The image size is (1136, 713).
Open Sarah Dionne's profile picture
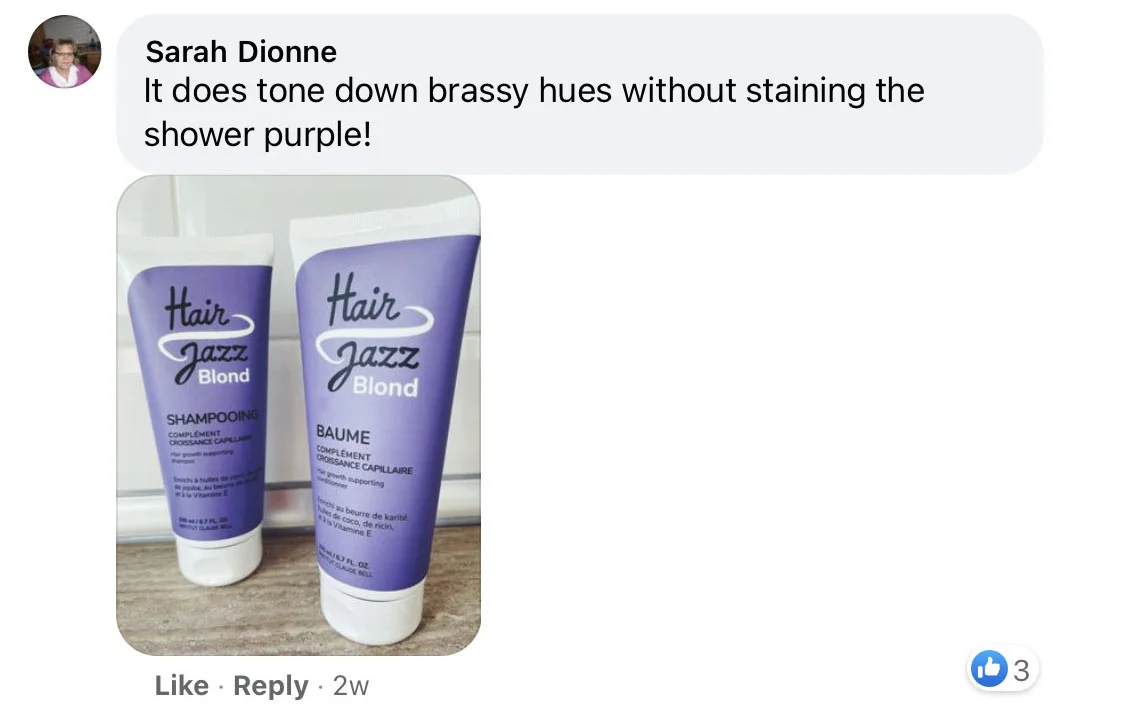[64, 51]
